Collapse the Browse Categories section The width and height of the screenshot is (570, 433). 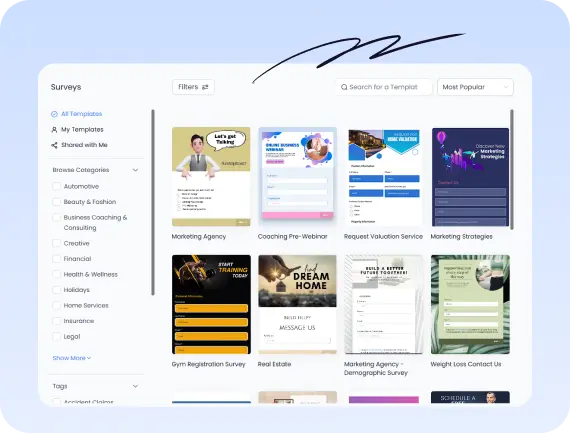coord(135,170)
